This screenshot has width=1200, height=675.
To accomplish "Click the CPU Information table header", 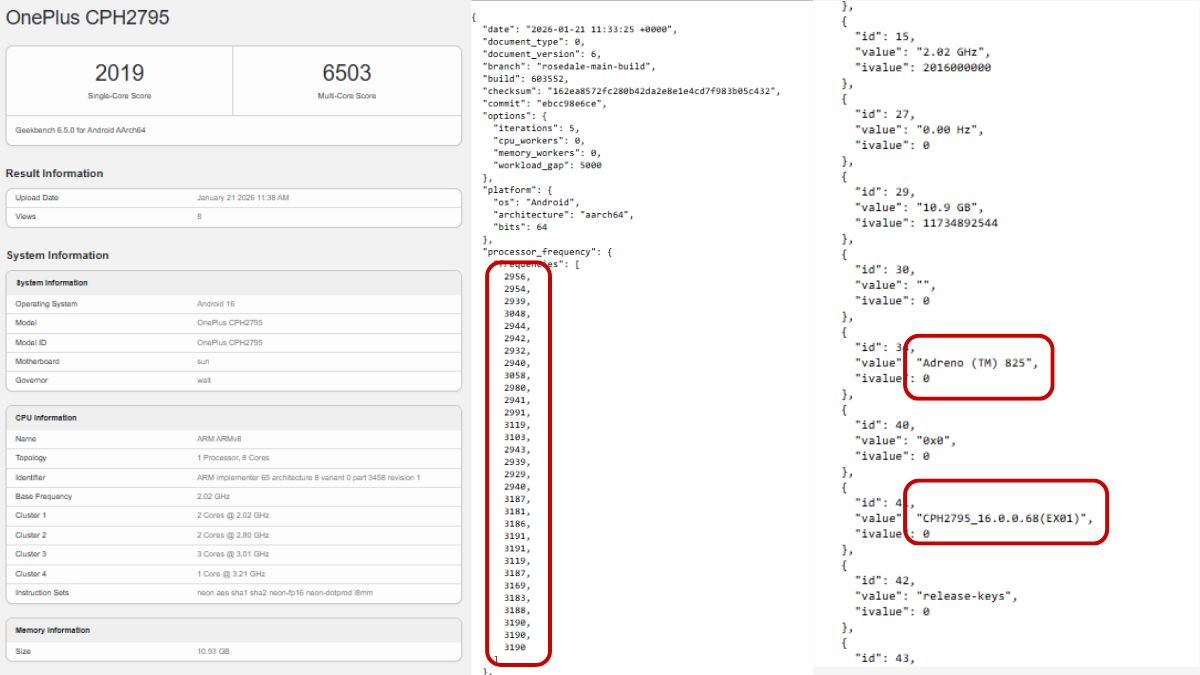I will 46,418.
